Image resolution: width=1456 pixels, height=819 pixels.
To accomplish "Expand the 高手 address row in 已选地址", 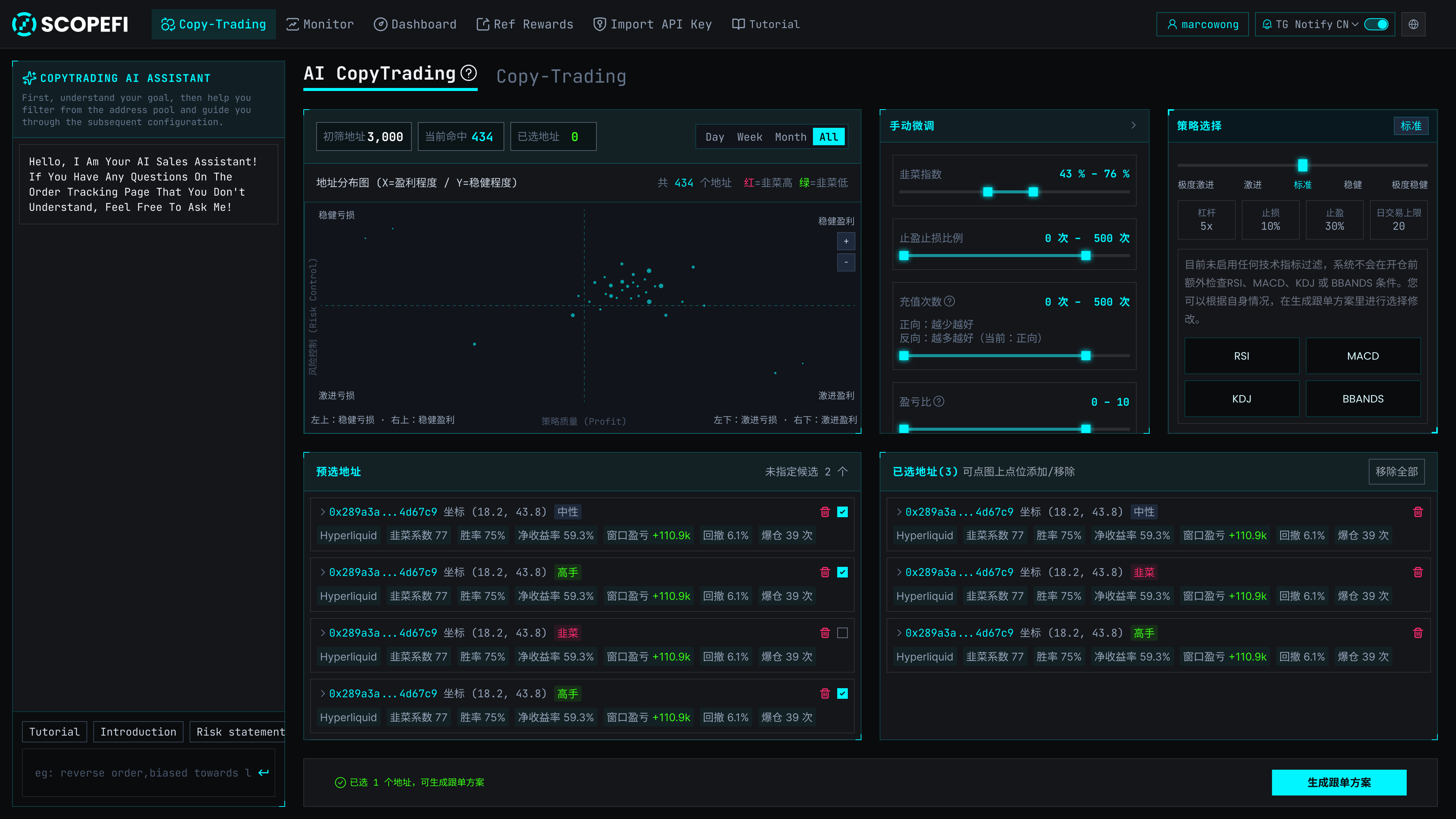I will (x=899, y=633).
